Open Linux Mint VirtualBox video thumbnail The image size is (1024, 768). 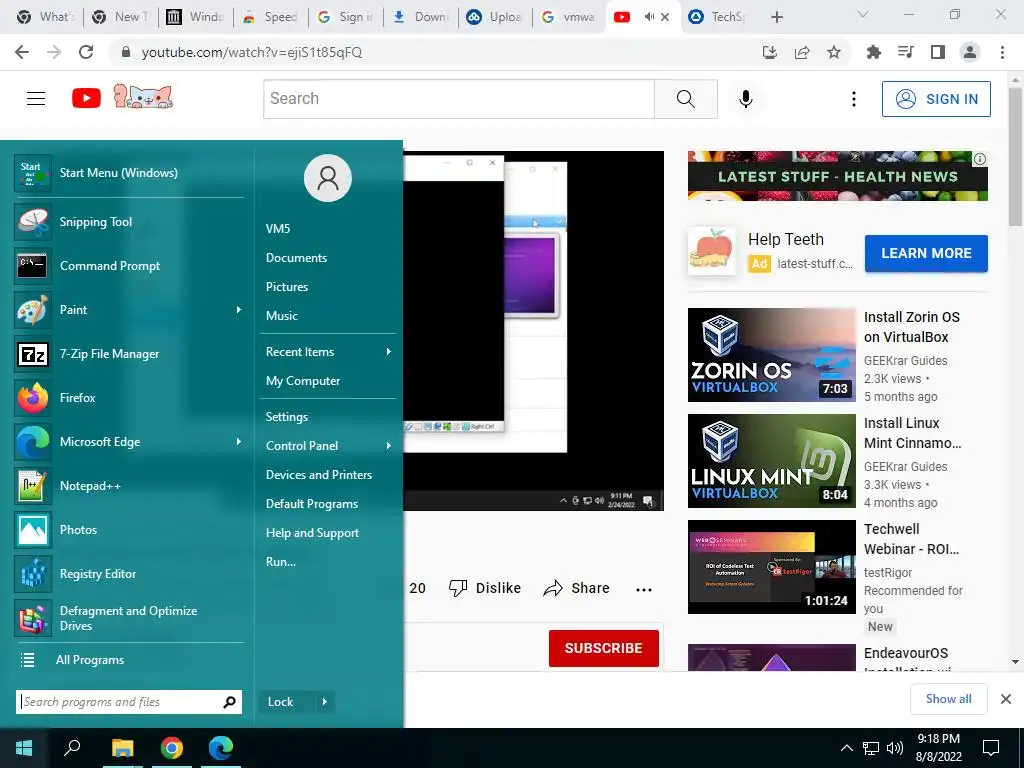point(771,461)
